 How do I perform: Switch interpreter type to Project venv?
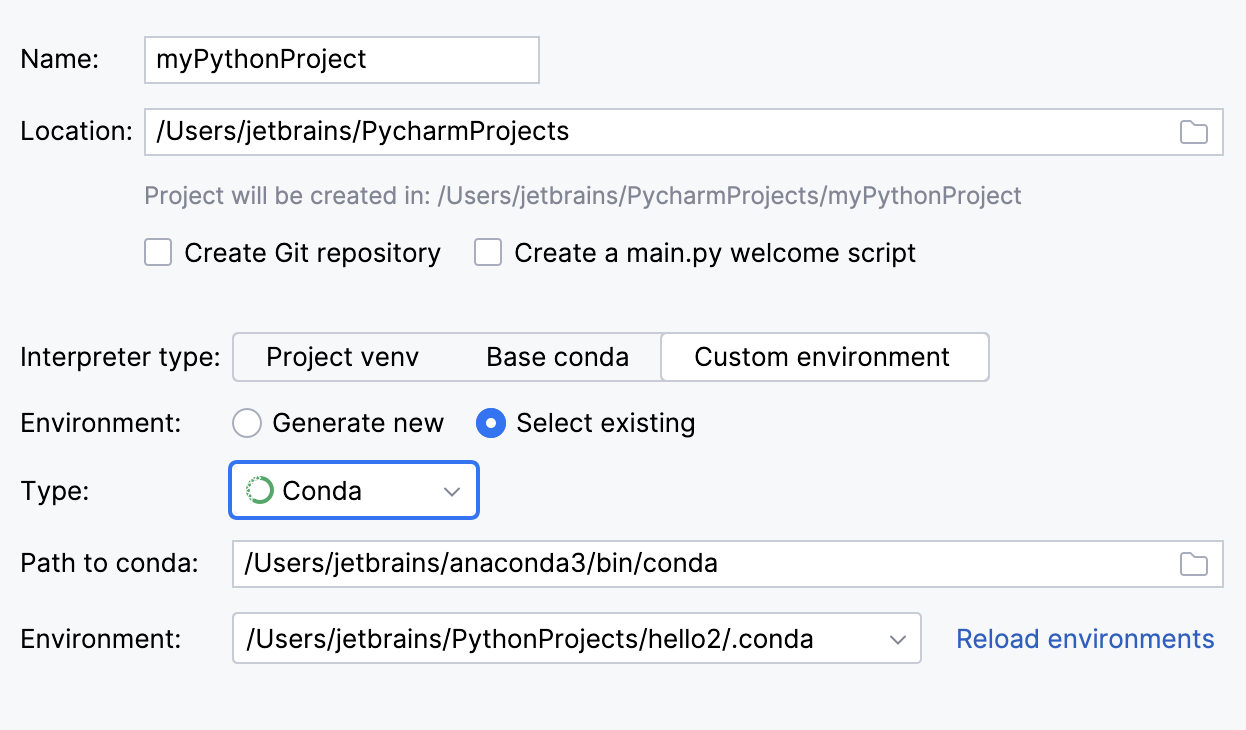tap(342, 357)
